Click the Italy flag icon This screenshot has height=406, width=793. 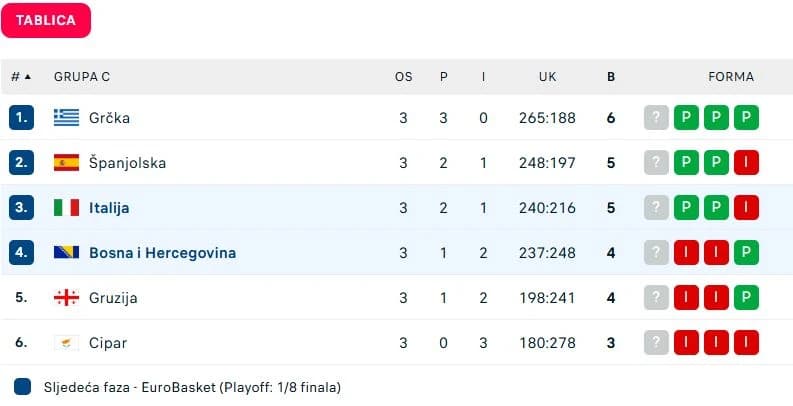[67, 208]
